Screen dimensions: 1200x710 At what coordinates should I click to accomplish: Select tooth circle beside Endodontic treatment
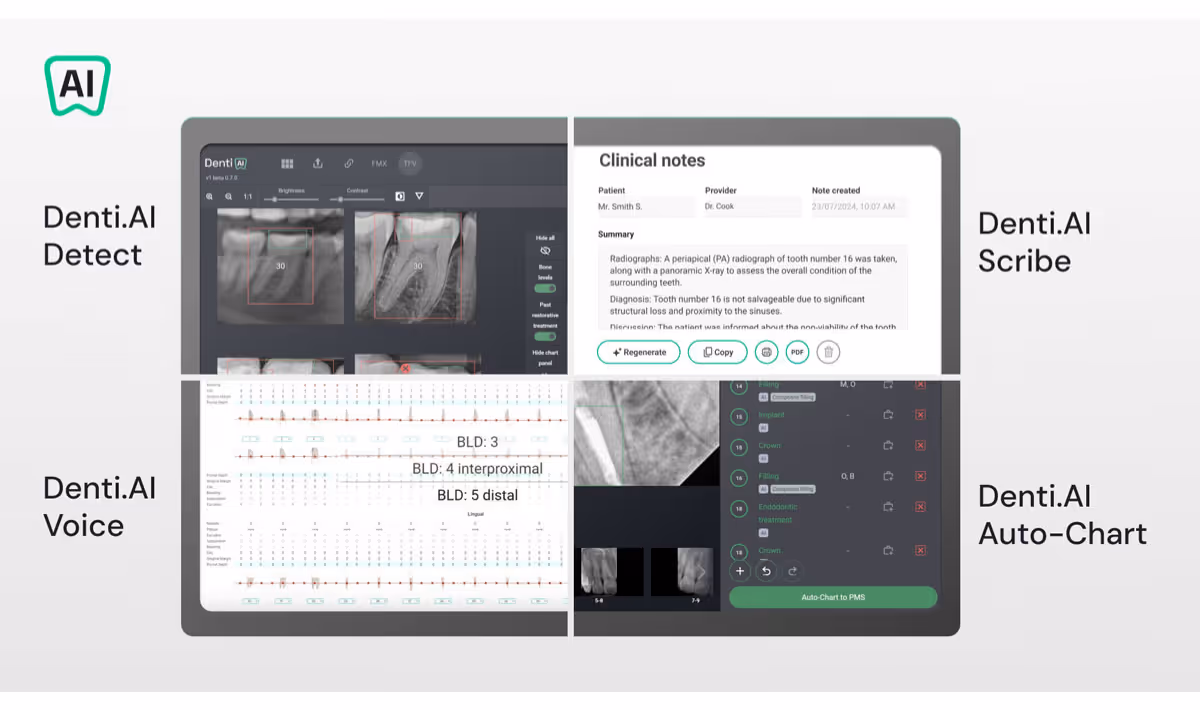pyautogui.click(x=739, y=510)
